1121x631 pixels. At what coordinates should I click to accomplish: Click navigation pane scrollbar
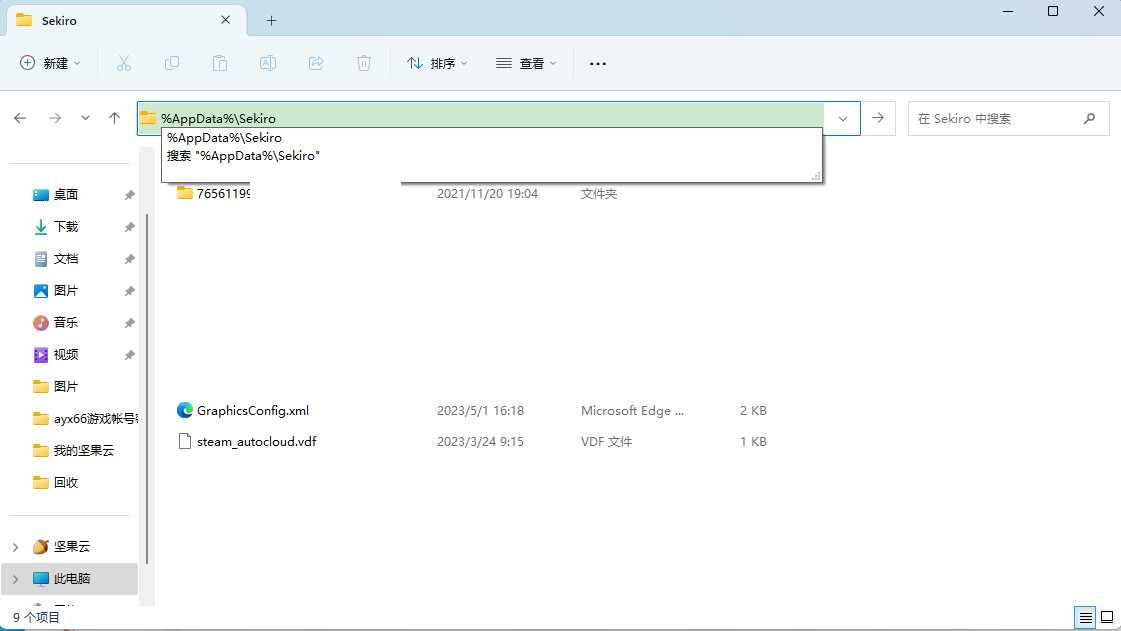click(147, 389)
